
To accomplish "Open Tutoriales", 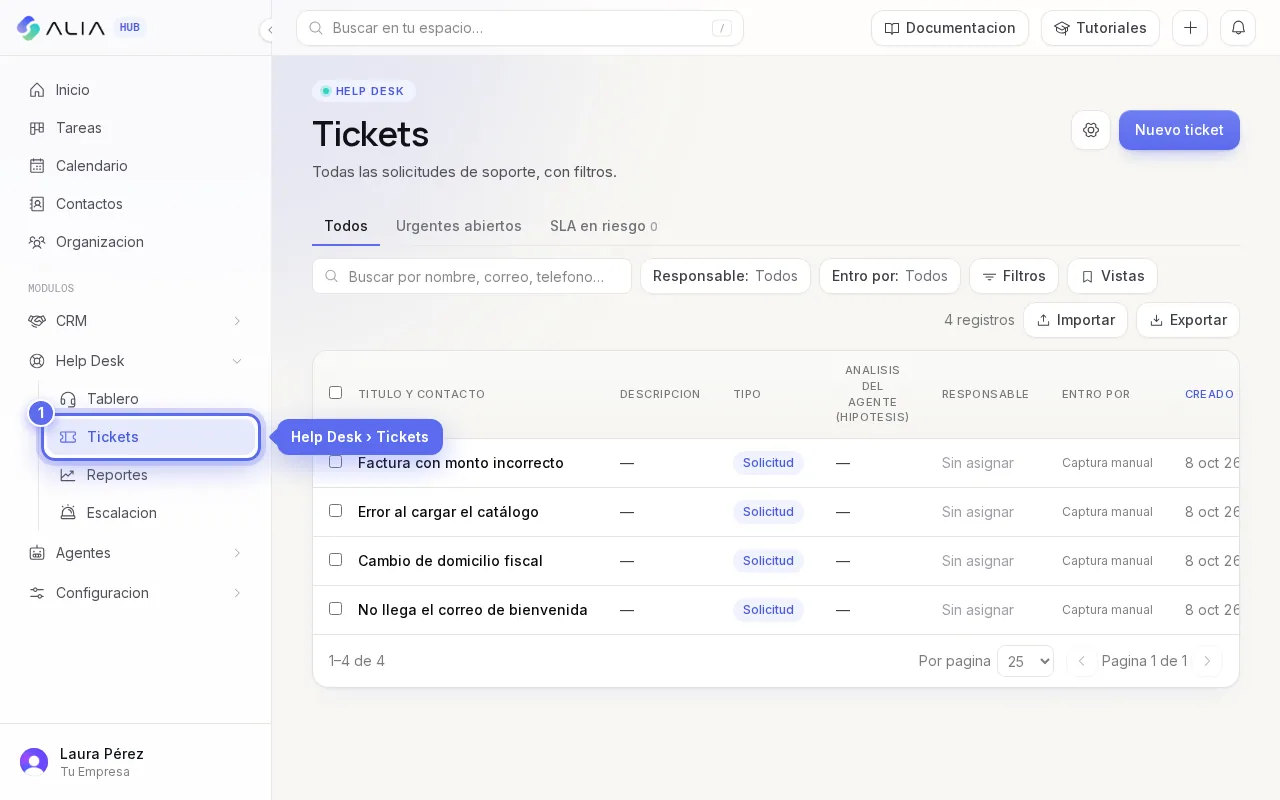I will click(1100, 28).
